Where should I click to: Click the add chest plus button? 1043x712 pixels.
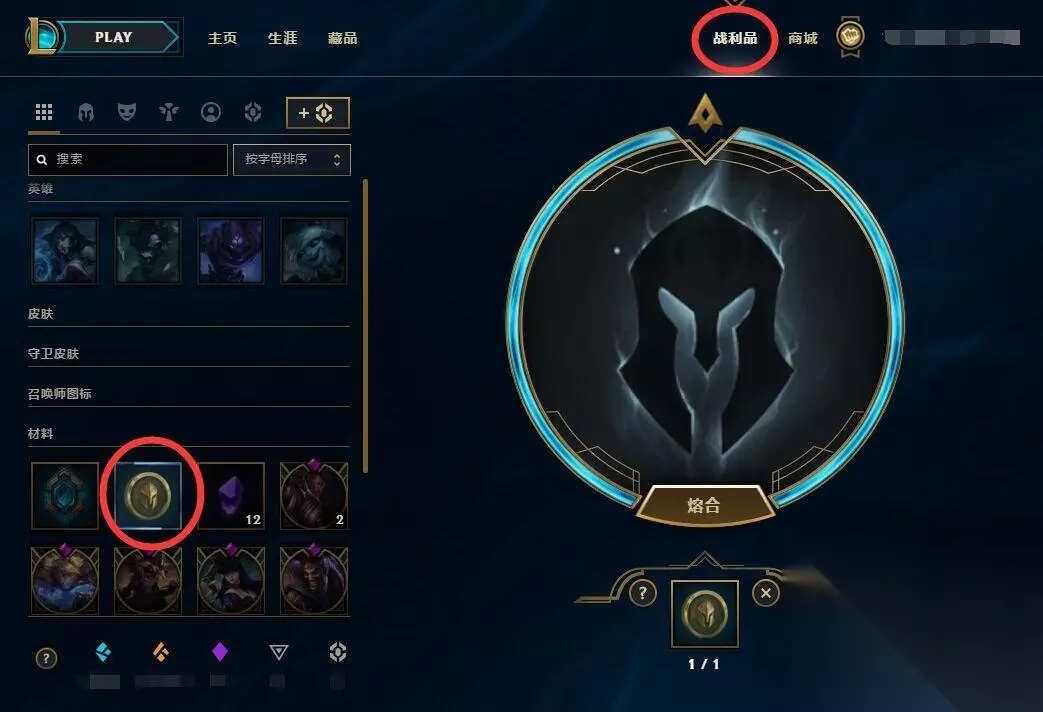pos(318,113)
